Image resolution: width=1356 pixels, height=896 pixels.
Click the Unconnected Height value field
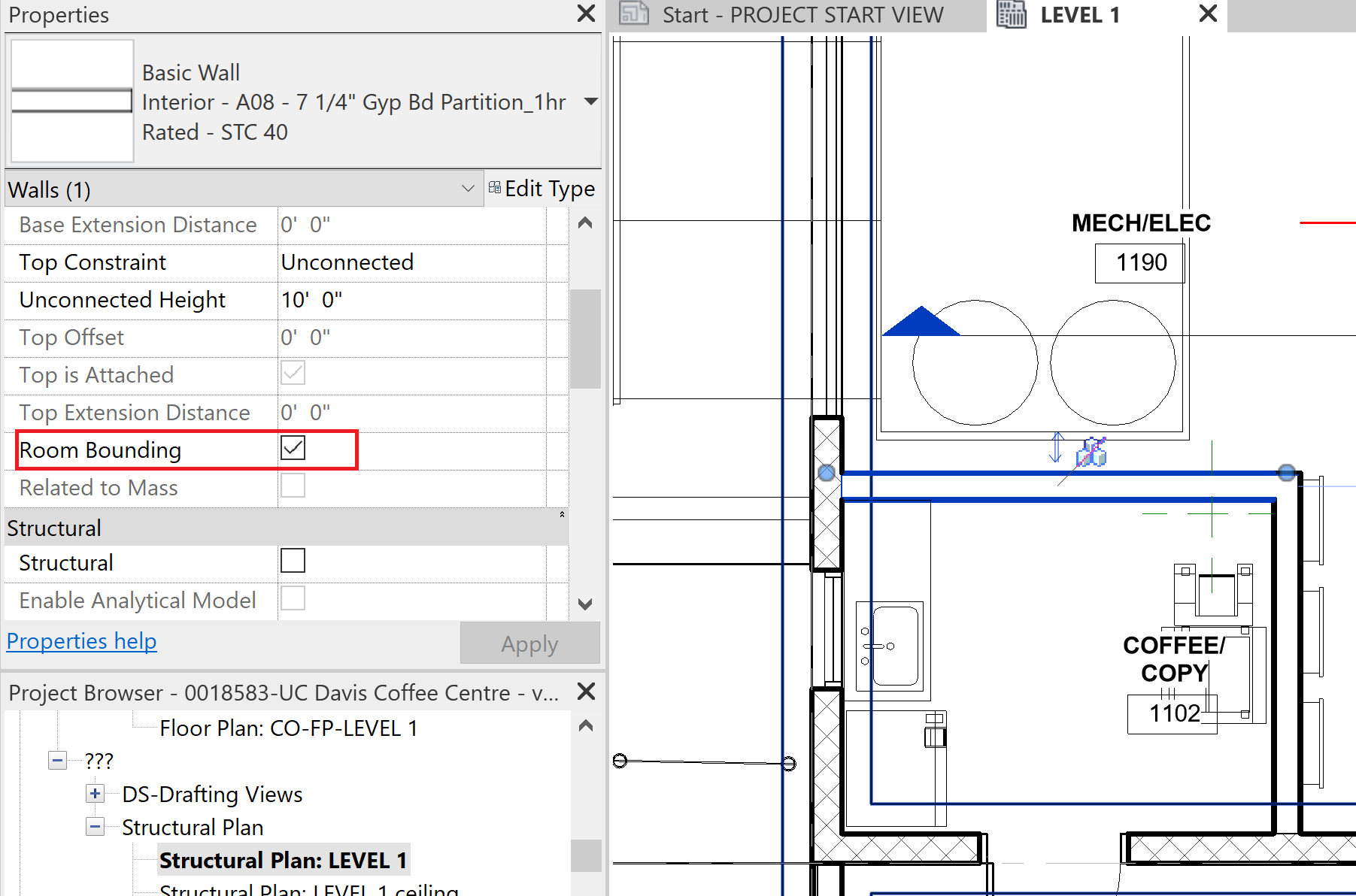[x=411, y=300]
